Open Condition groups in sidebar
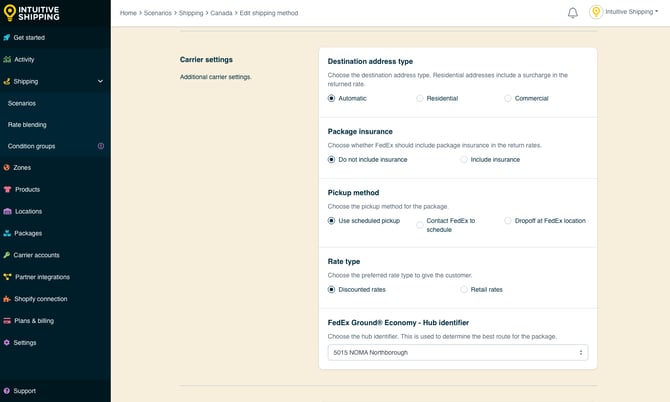Image resolution: width=670 pixels, height=402 pixels. [31, 146]
